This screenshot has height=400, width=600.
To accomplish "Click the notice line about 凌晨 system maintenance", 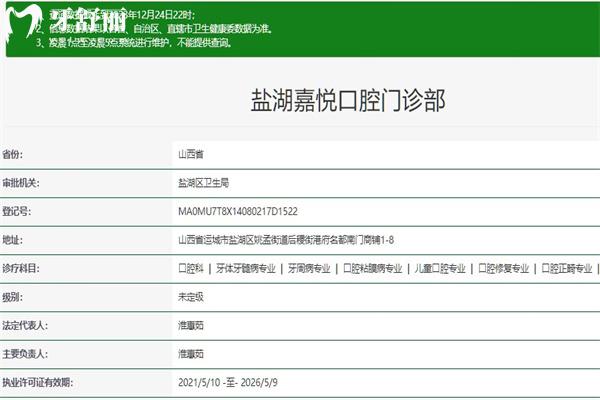I will (134, 42).
